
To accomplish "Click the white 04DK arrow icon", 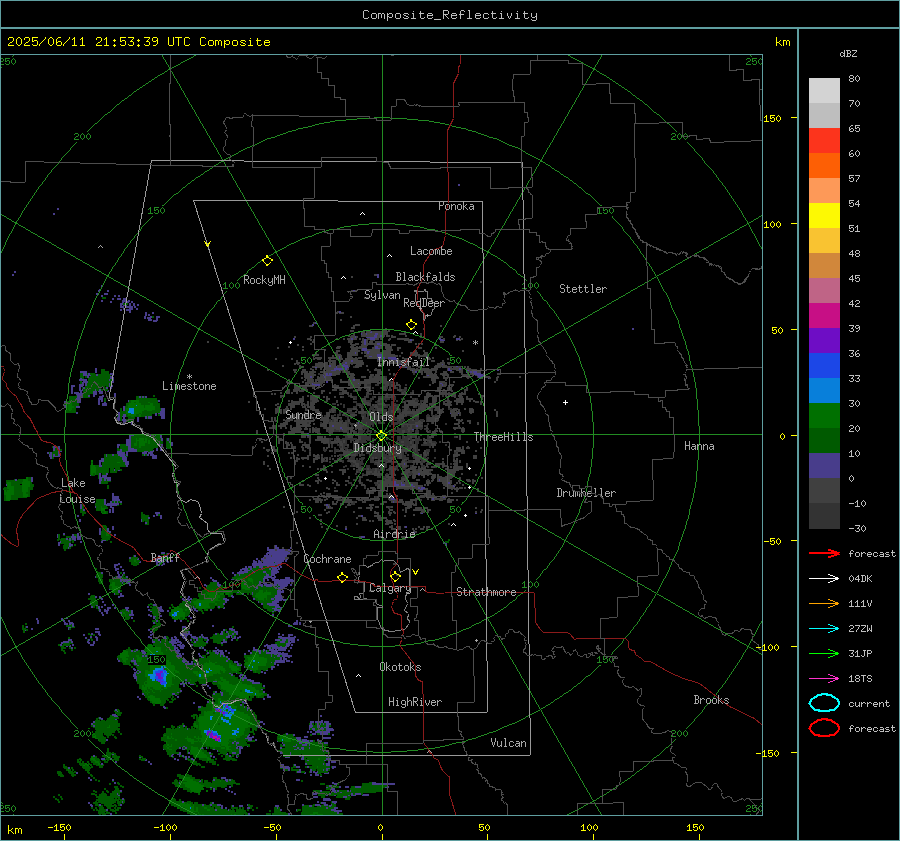I will 824,578.
